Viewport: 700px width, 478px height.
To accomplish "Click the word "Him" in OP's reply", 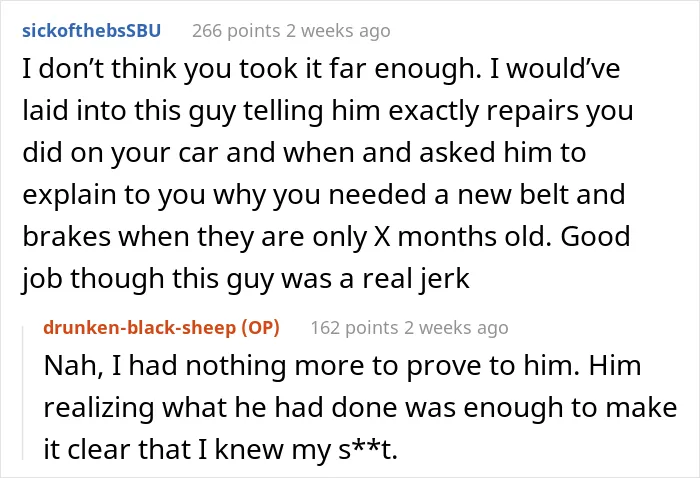I will 615,366.
